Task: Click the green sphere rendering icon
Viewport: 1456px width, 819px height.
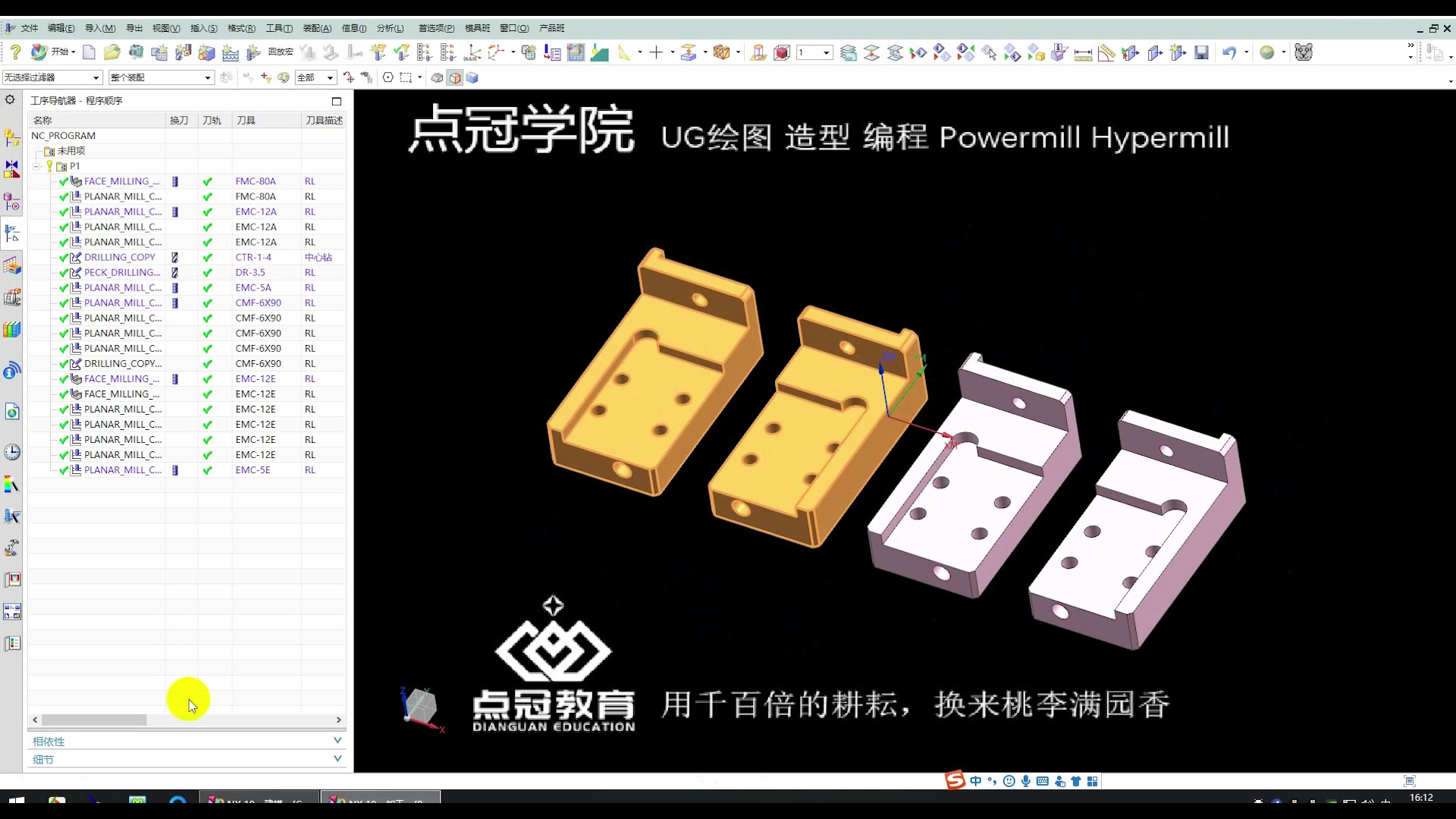Action: (x=1266, y=52)
